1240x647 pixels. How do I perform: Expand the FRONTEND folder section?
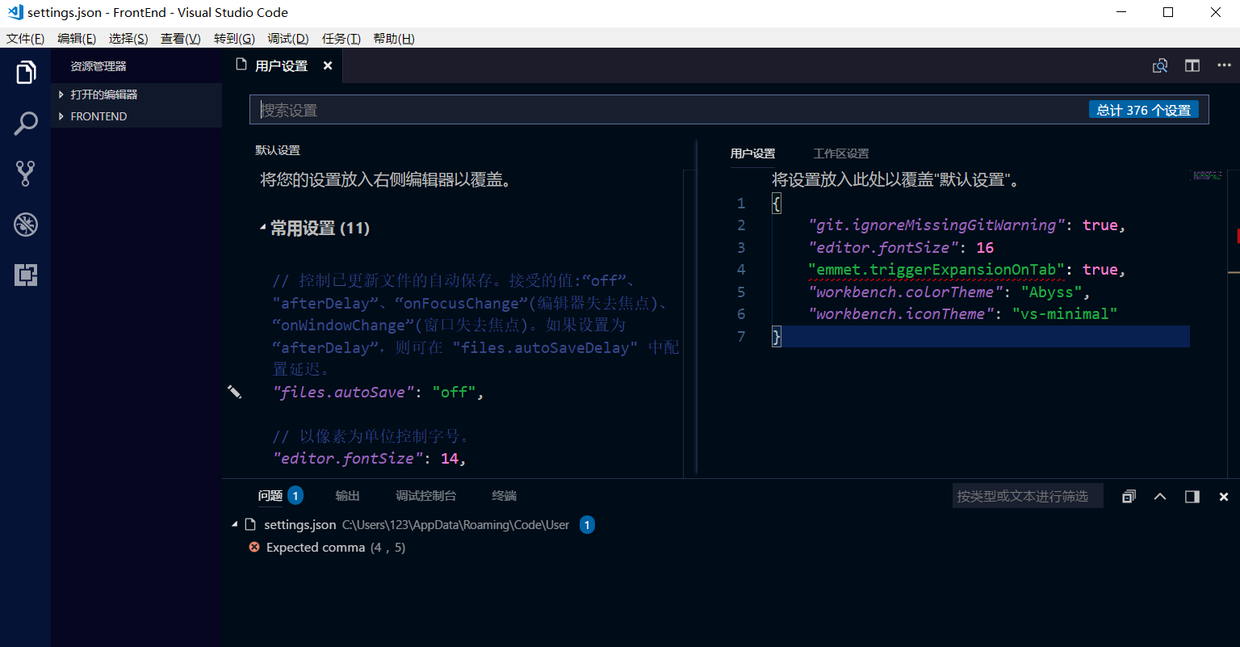coord(62,116)
